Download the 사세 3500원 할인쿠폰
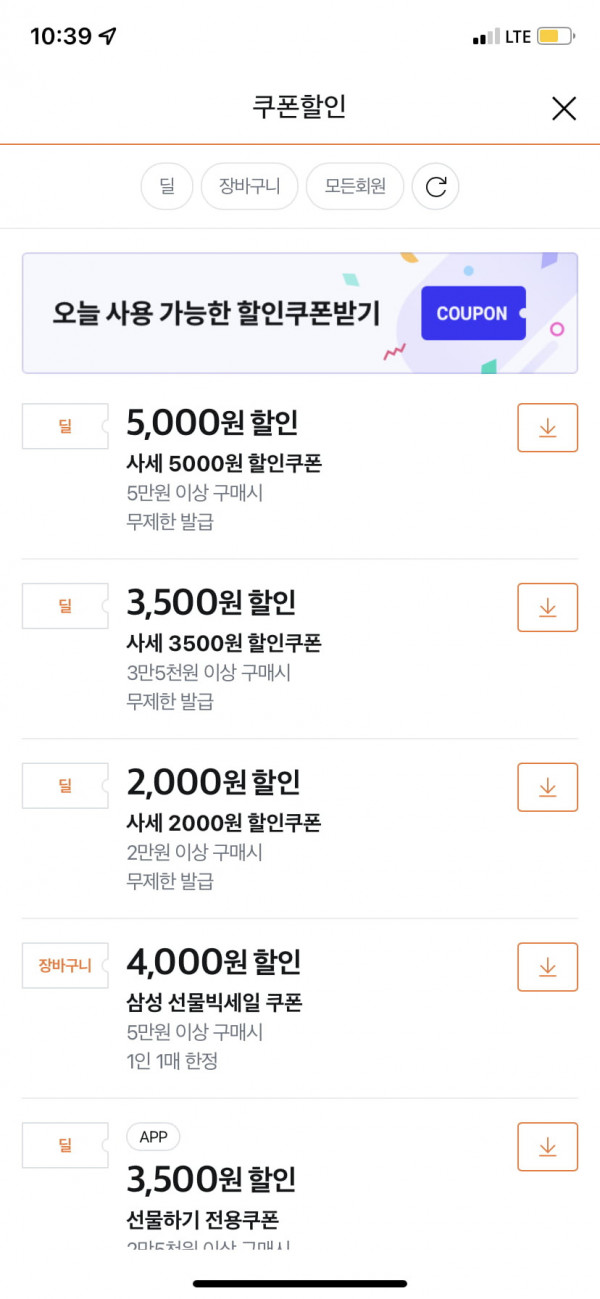 coord(547,607)
